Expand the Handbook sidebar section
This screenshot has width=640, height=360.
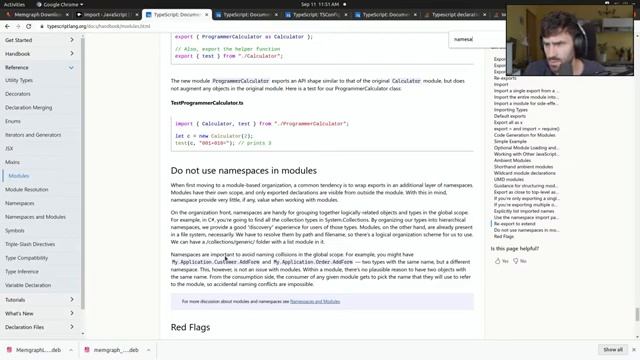click(x=72, y=53)
